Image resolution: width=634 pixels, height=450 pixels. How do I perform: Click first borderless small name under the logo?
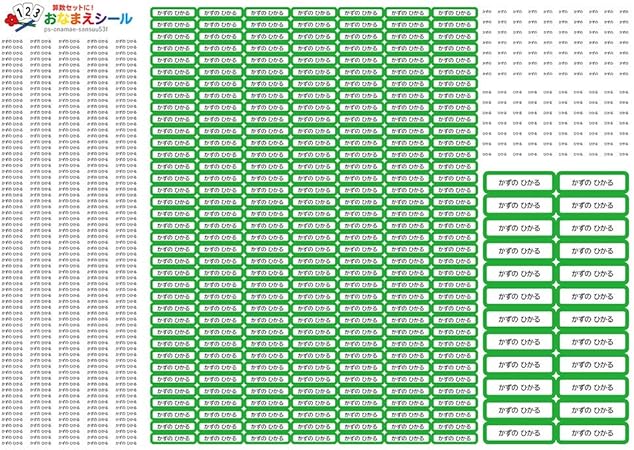click(x=13, y=42)
